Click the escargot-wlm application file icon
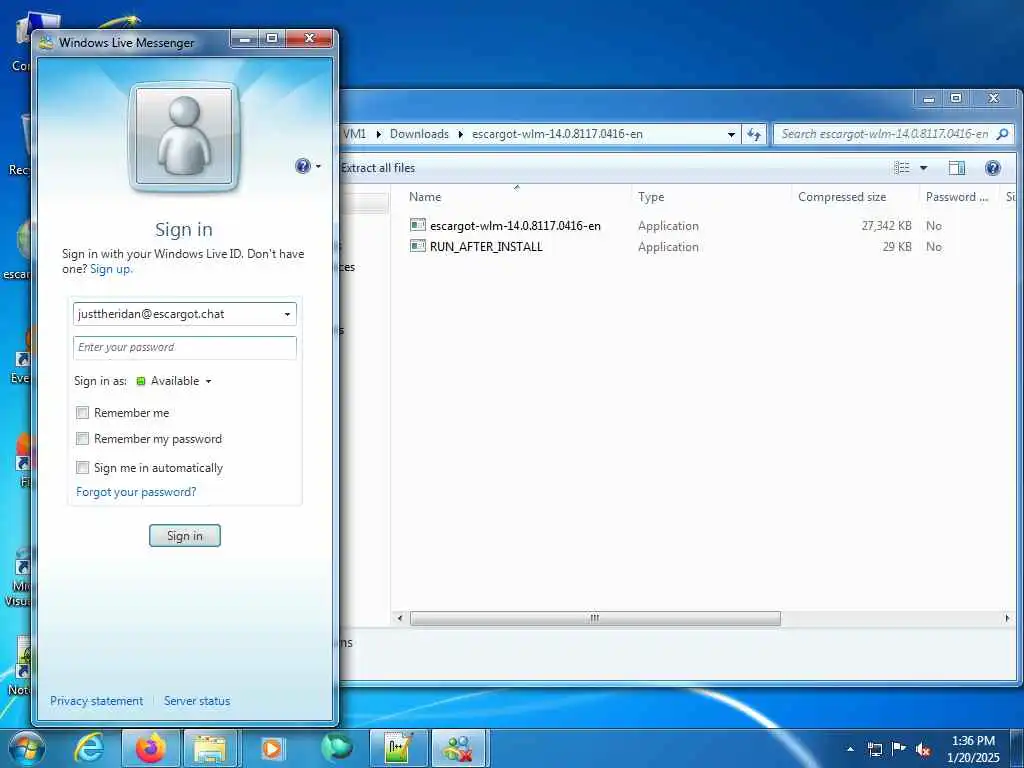 tap(418, 225)
